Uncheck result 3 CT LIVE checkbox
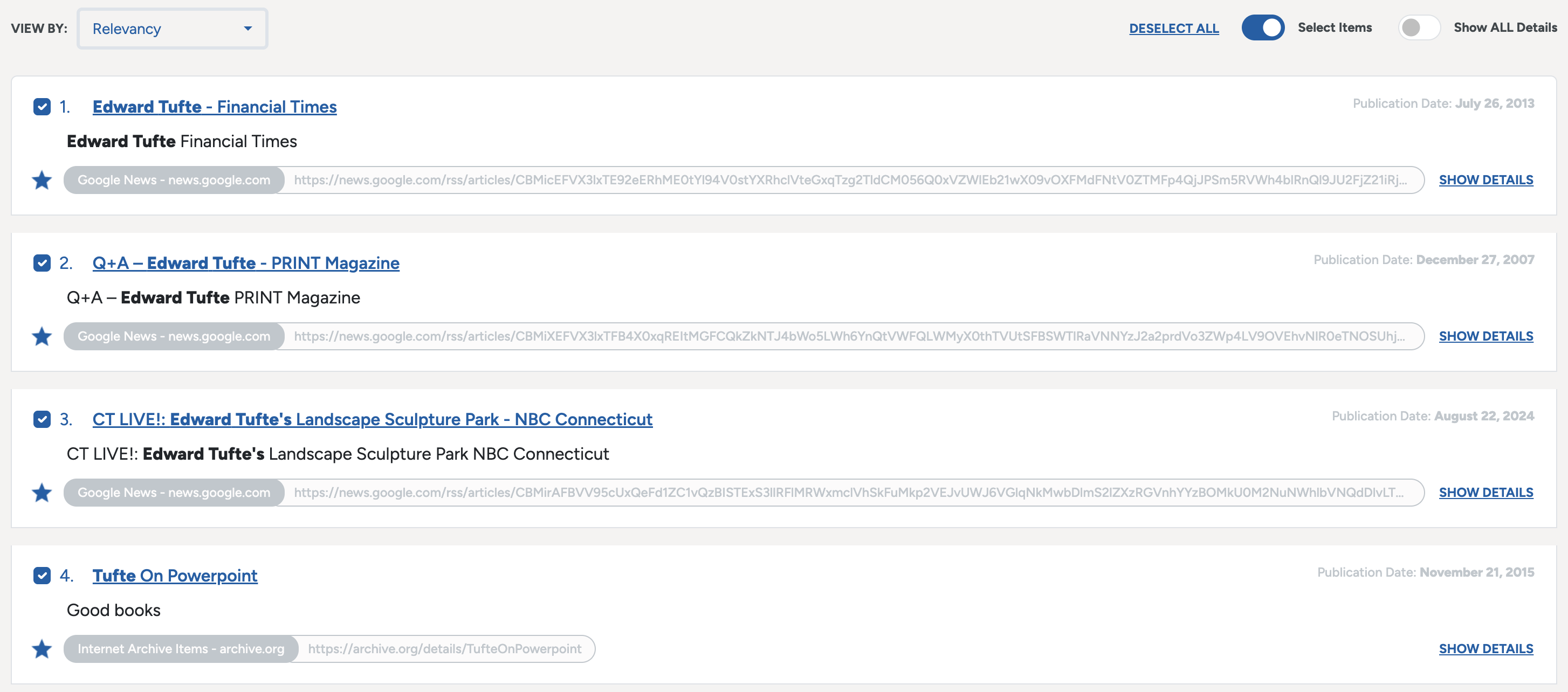 [x=42, y=419]
